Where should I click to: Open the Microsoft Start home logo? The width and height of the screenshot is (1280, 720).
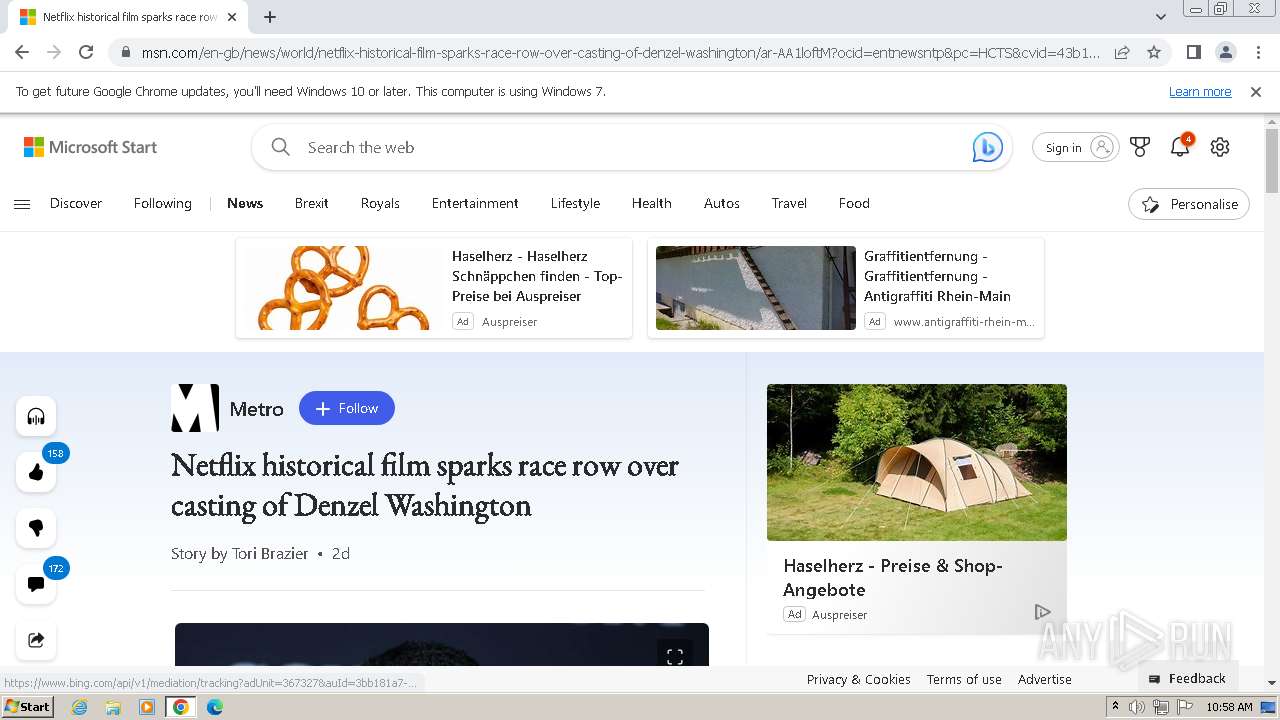91,147
